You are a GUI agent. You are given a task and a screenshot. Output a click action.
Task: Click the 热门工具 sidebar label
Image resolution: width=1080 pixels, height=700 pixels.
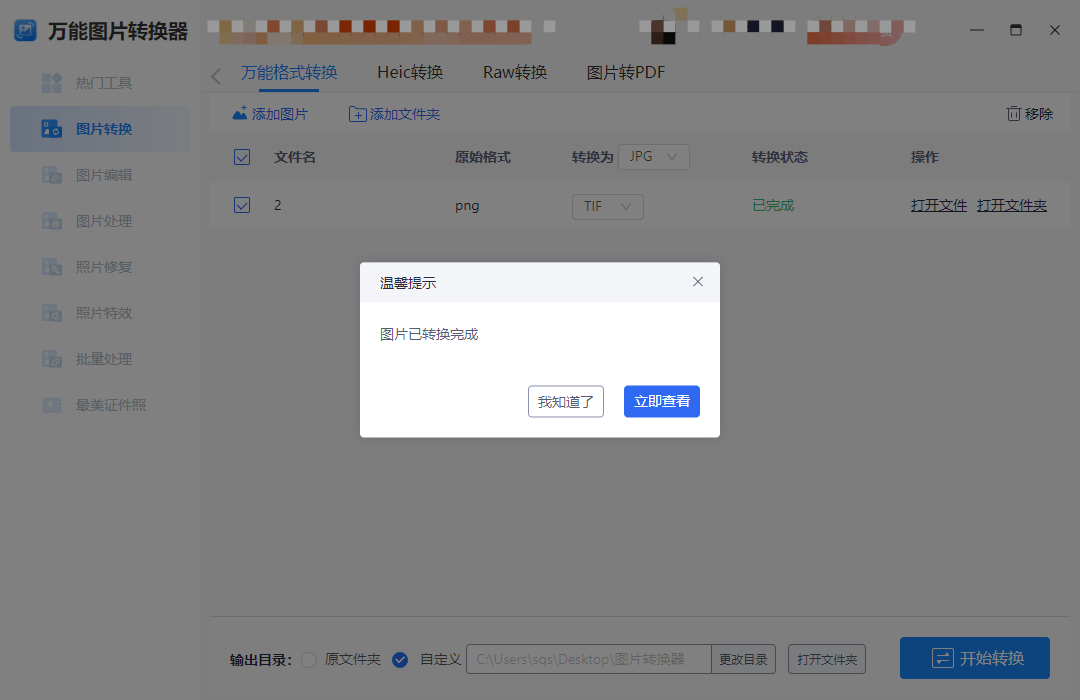(104, 83)
